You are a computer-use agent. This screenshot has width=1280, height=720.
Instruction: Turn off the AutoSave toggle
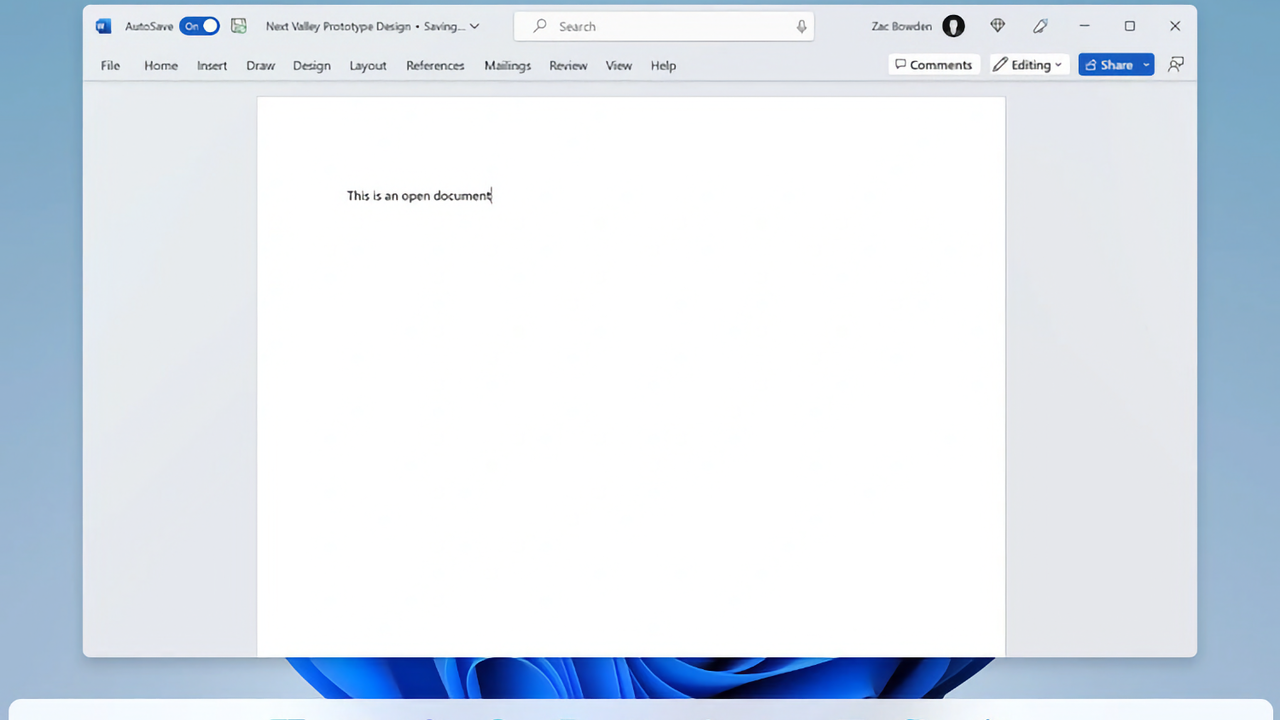200,26
